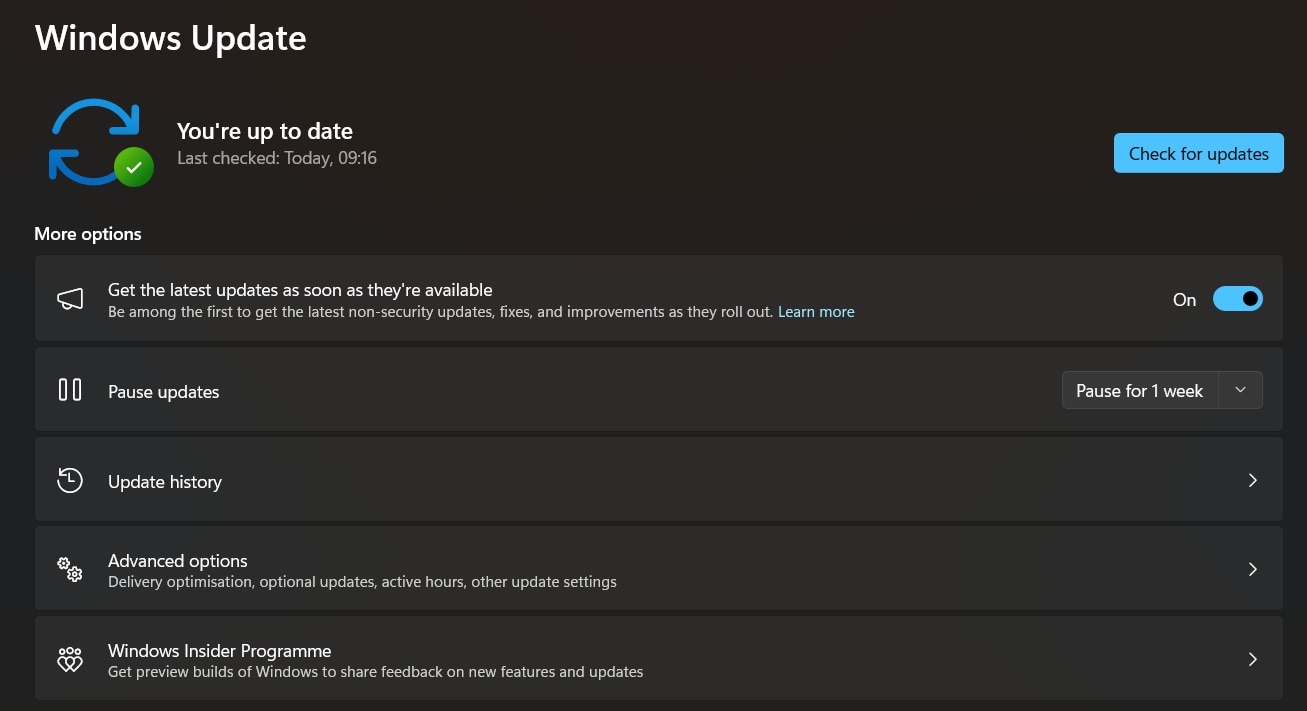Open the Learn more link
Viewport: 1307px width, 711px height.
(816, 311)
